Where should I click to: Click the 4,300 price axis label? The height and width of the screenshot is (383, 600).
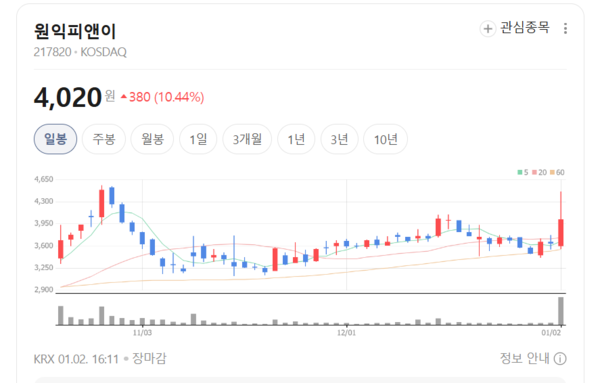click(x=44, y=201)
